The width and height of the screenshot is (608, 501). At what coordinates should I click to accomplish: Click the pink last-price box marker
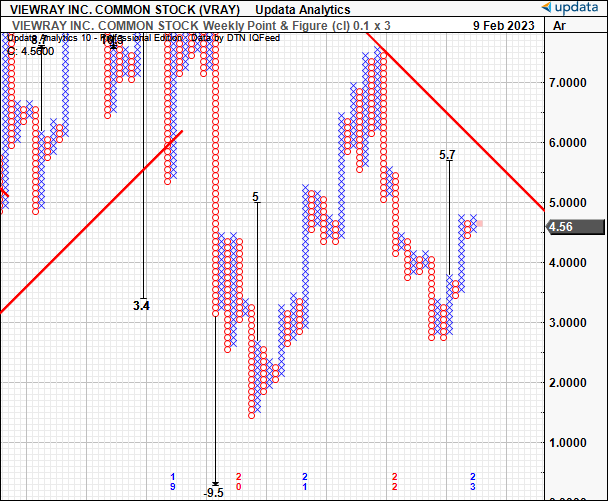coord(480,224)
